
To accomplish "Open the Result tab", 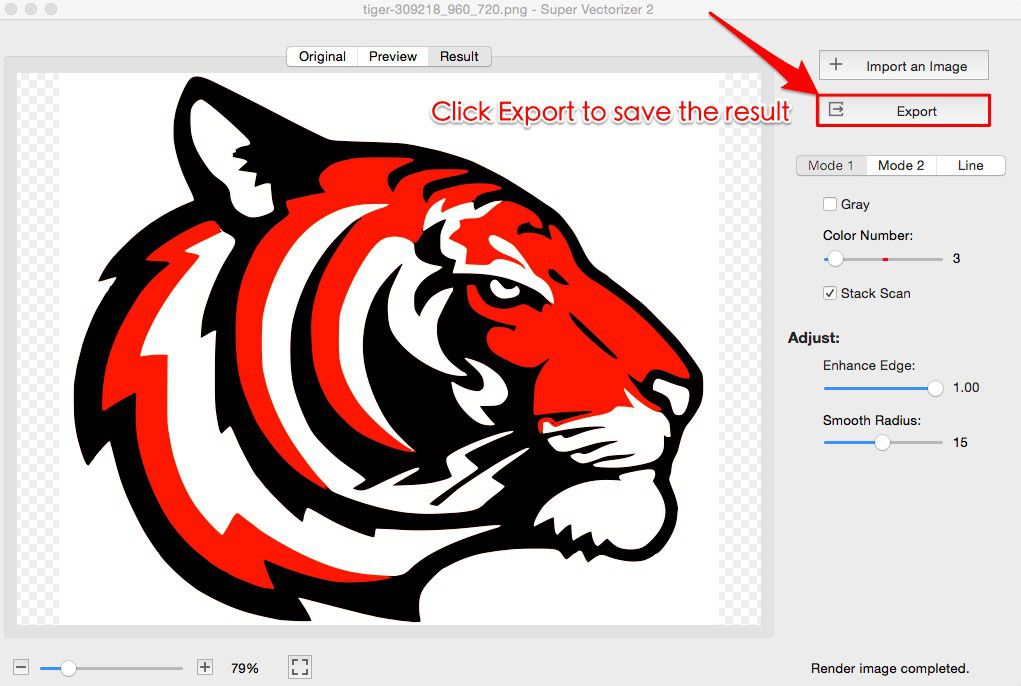I will [x=458, y=56].
